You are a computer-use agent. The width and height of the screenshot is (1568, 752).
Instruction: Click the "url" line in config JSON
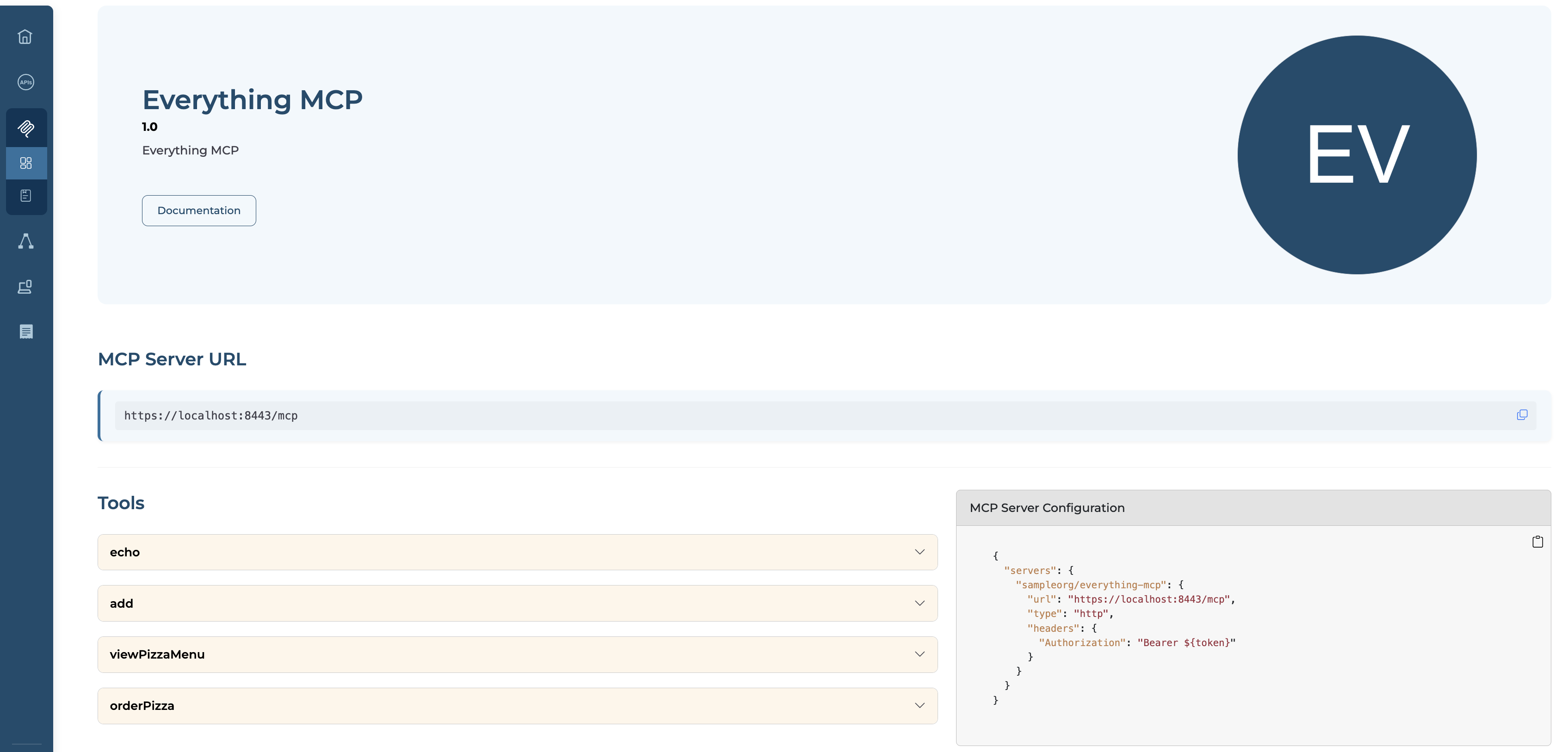1131,599
